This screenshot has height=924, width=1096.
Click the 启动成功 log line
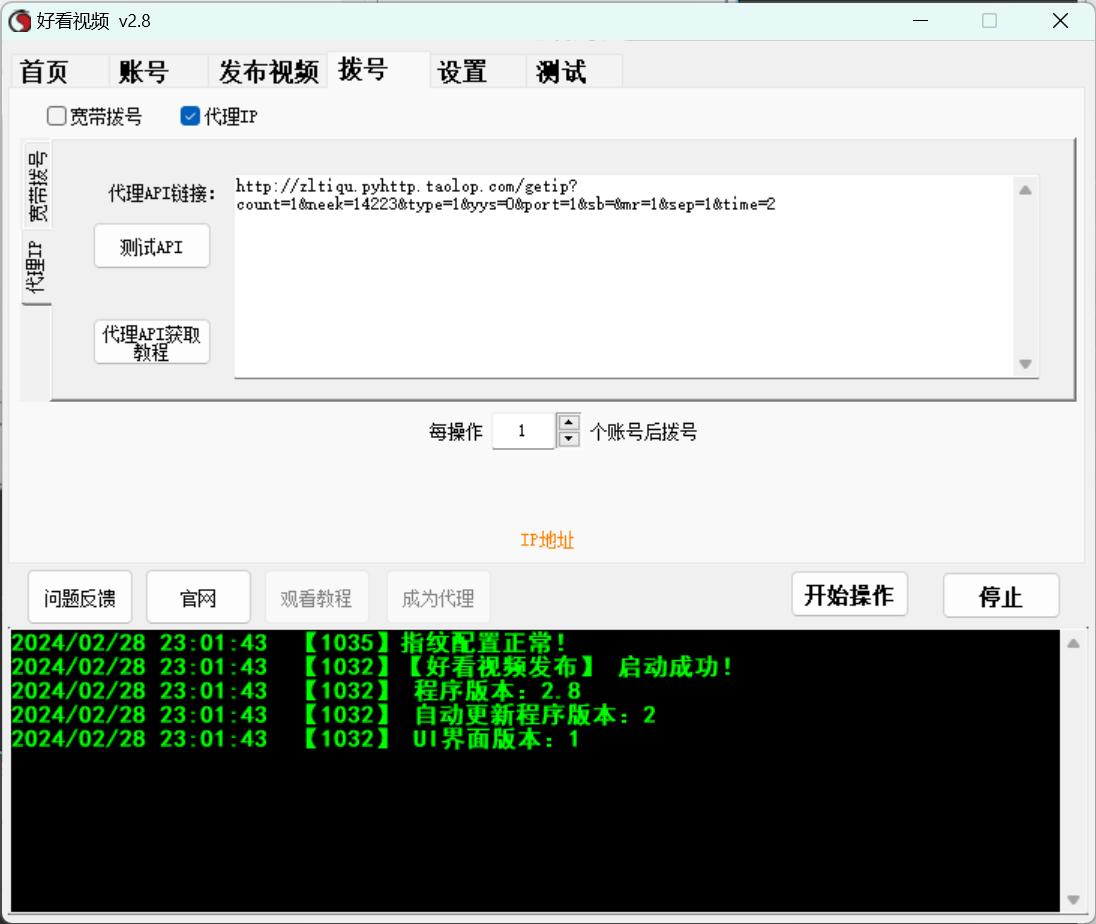coord(372,667)
